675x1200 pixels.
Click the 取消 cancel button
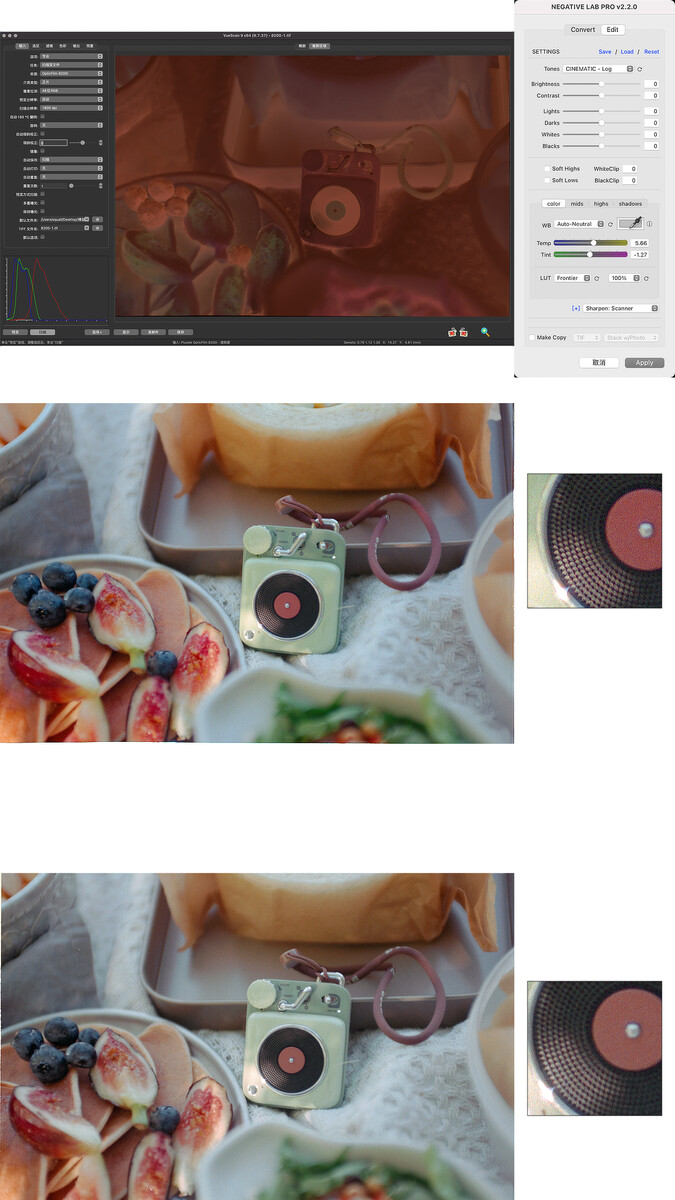[598, 363]
